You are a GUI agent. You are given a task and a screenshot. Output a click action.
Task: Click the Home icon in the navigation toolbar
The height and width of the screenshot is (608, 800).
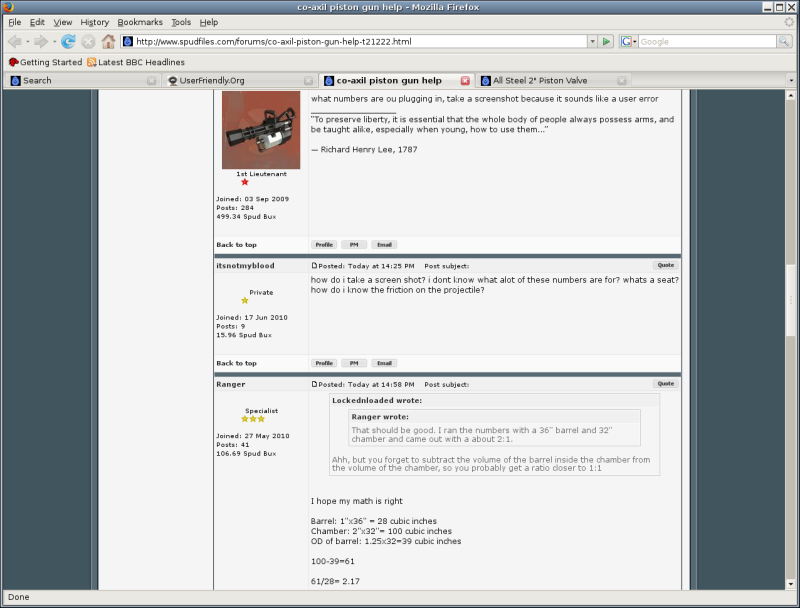coord(108,42)
